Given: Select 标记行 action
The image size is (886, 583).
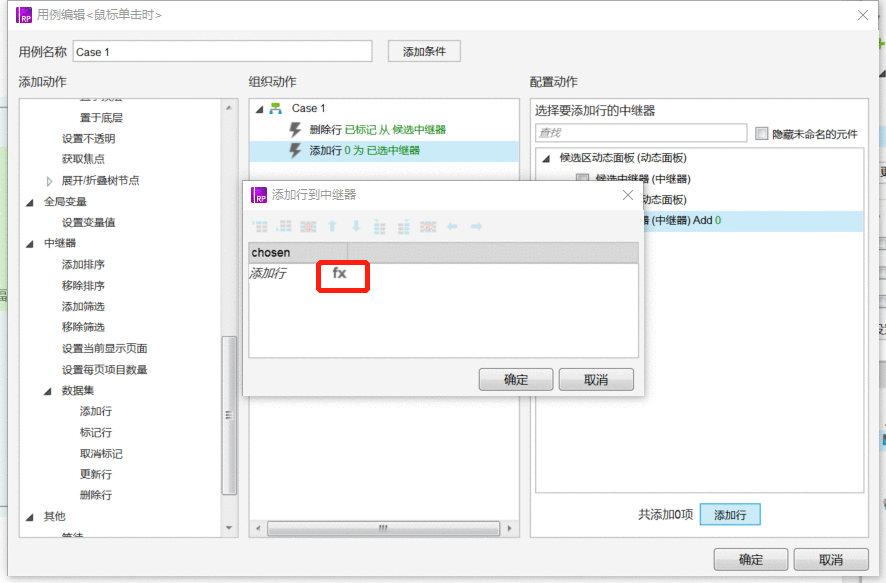Looking at the screenshot, I should click(x=95, y=433).
